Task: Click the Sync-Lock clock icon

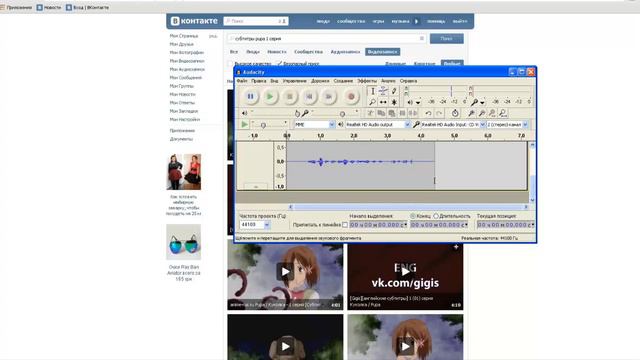Action: coord(455,113)
